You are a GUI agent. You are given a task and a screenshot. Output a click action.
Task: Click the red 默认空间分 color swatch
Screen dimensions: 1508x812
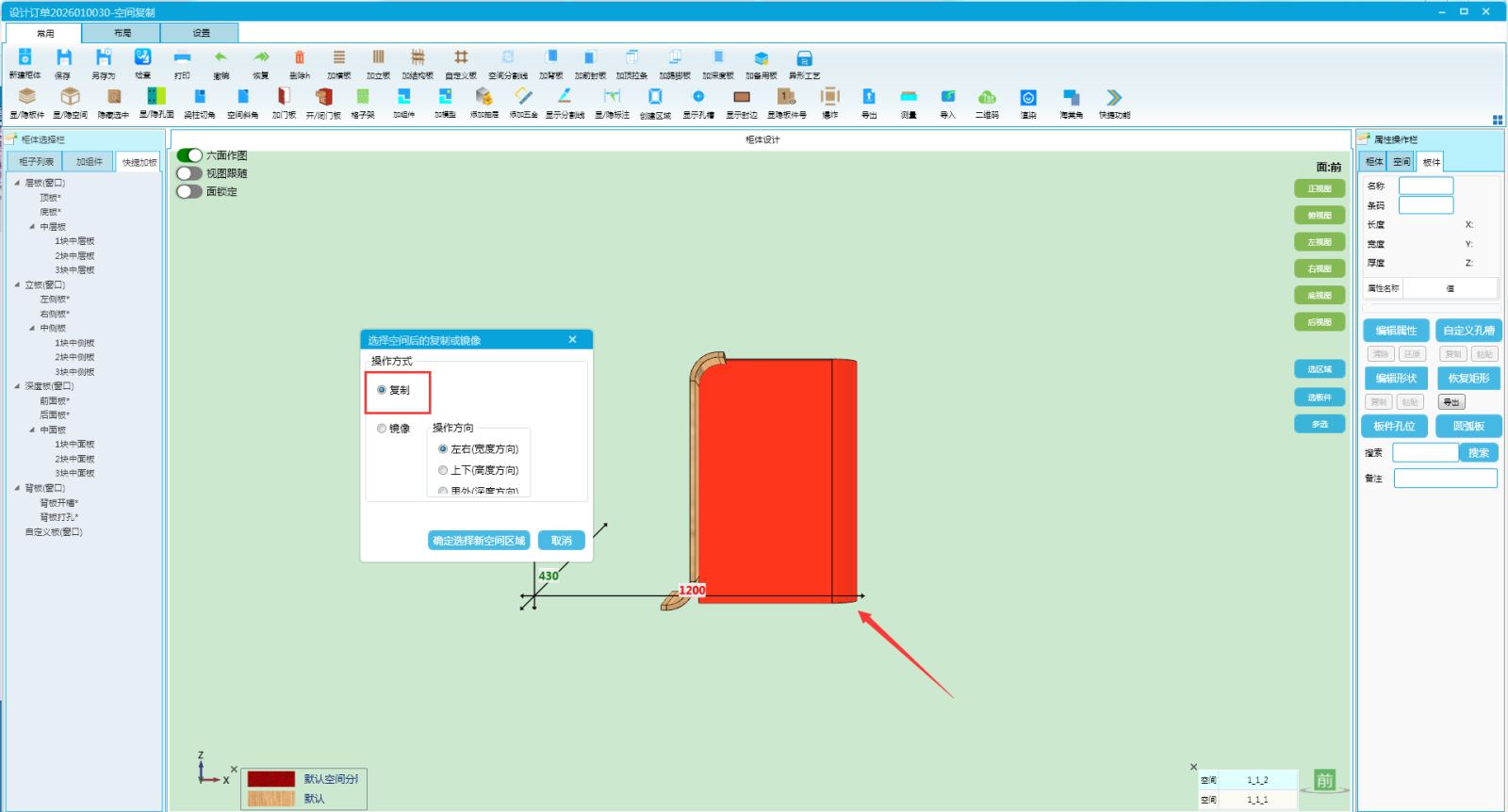pos(271,779)
